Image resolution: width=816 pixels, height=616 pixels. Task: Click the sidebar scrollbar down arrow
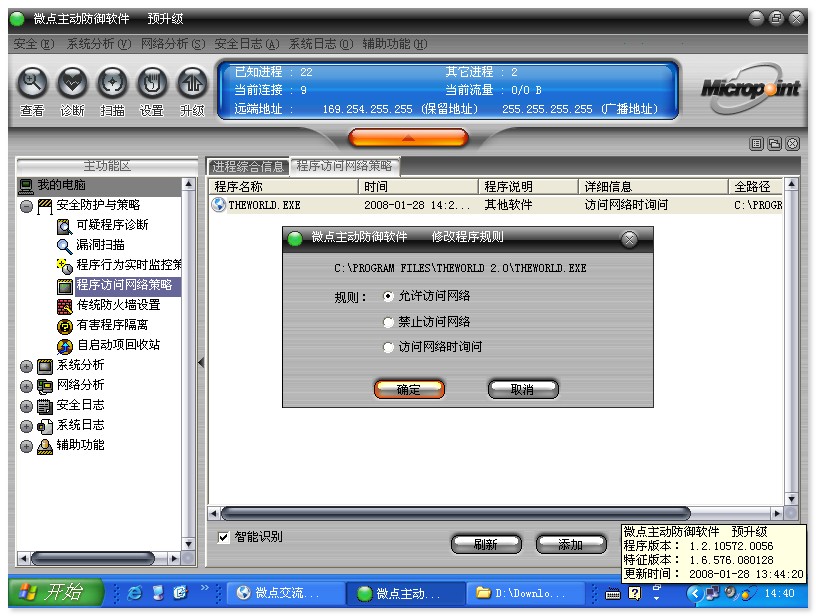[x=188, y=544]
